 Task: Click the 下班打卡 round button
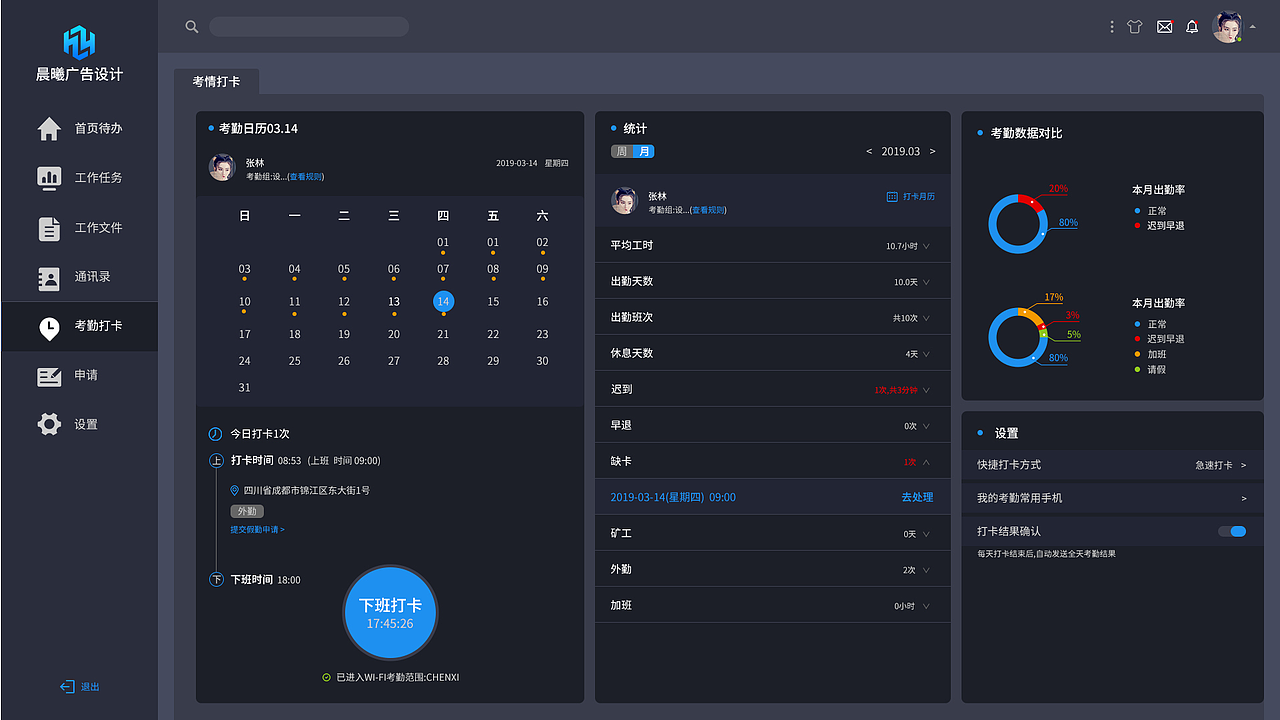[x=390, y=613]
